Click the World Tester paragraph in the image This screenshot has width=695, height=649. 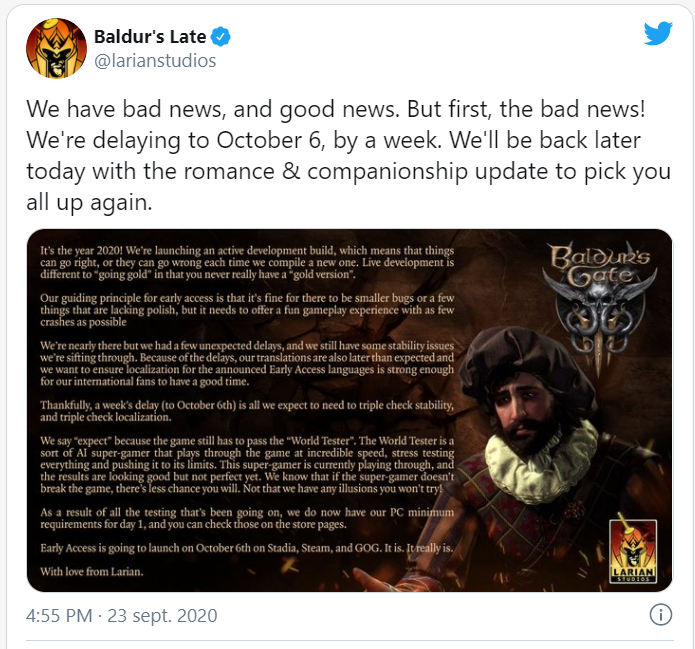(247, 465)
